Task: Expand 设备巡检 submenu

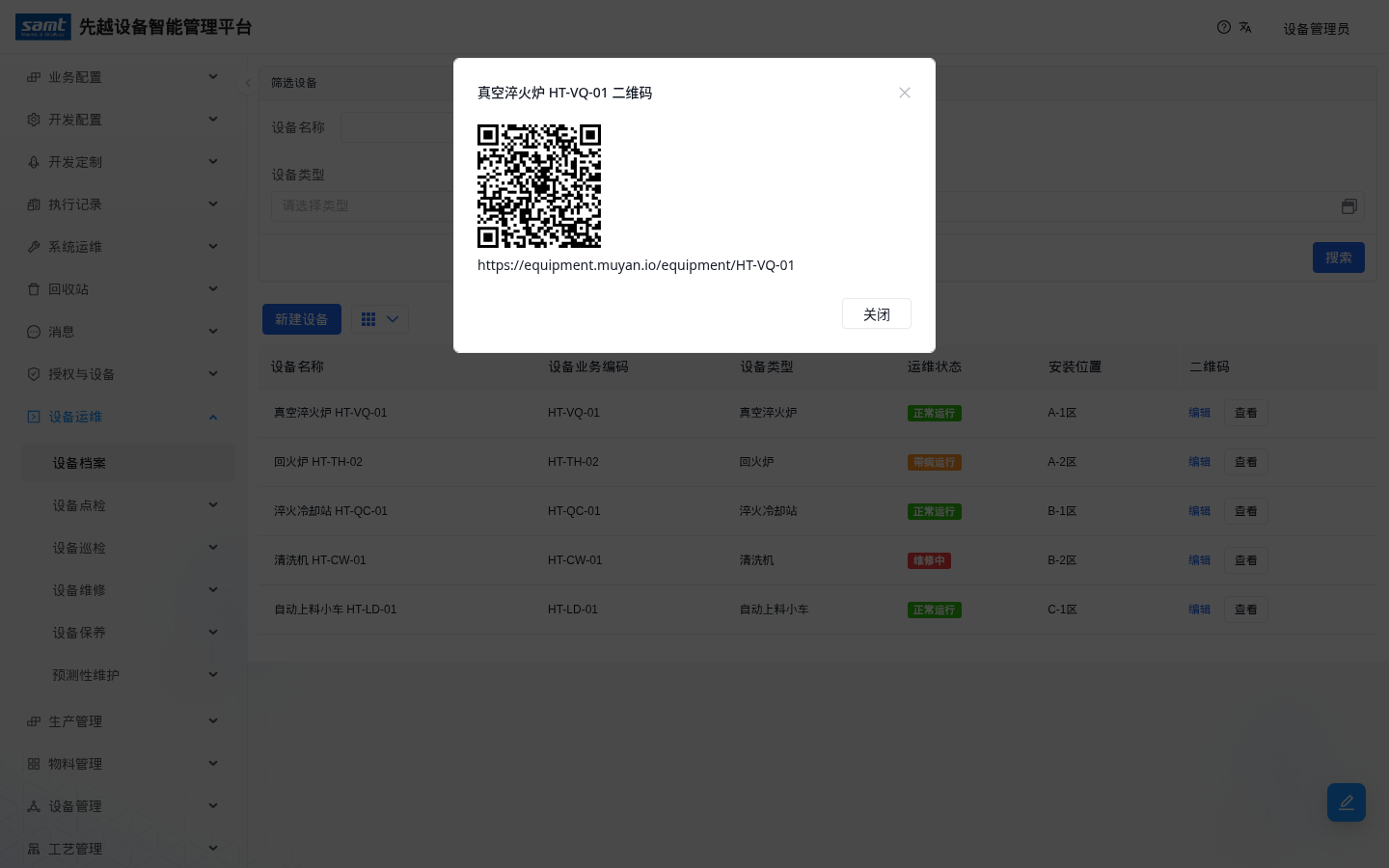Action: point(128,548)
